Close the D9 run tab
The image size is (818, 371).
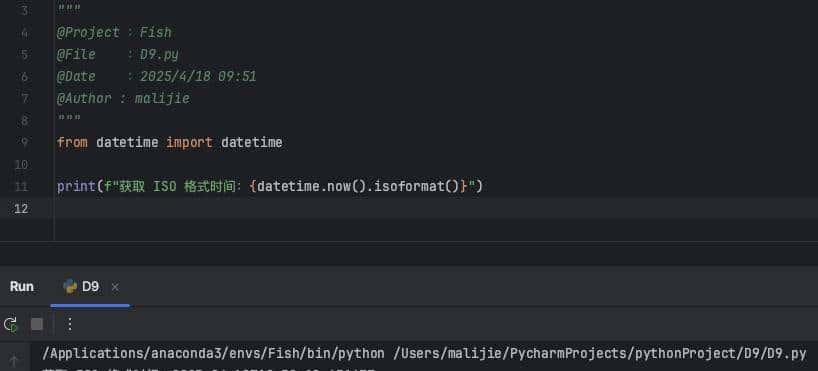115,287
